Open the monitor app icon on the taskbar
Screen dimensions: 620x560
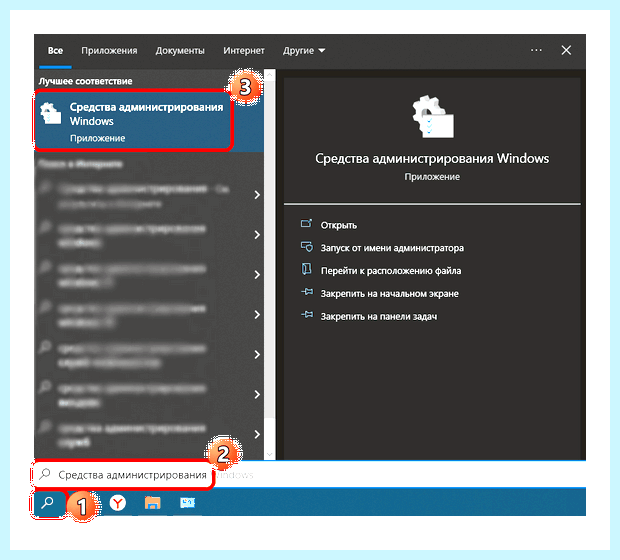coord(187,503)
